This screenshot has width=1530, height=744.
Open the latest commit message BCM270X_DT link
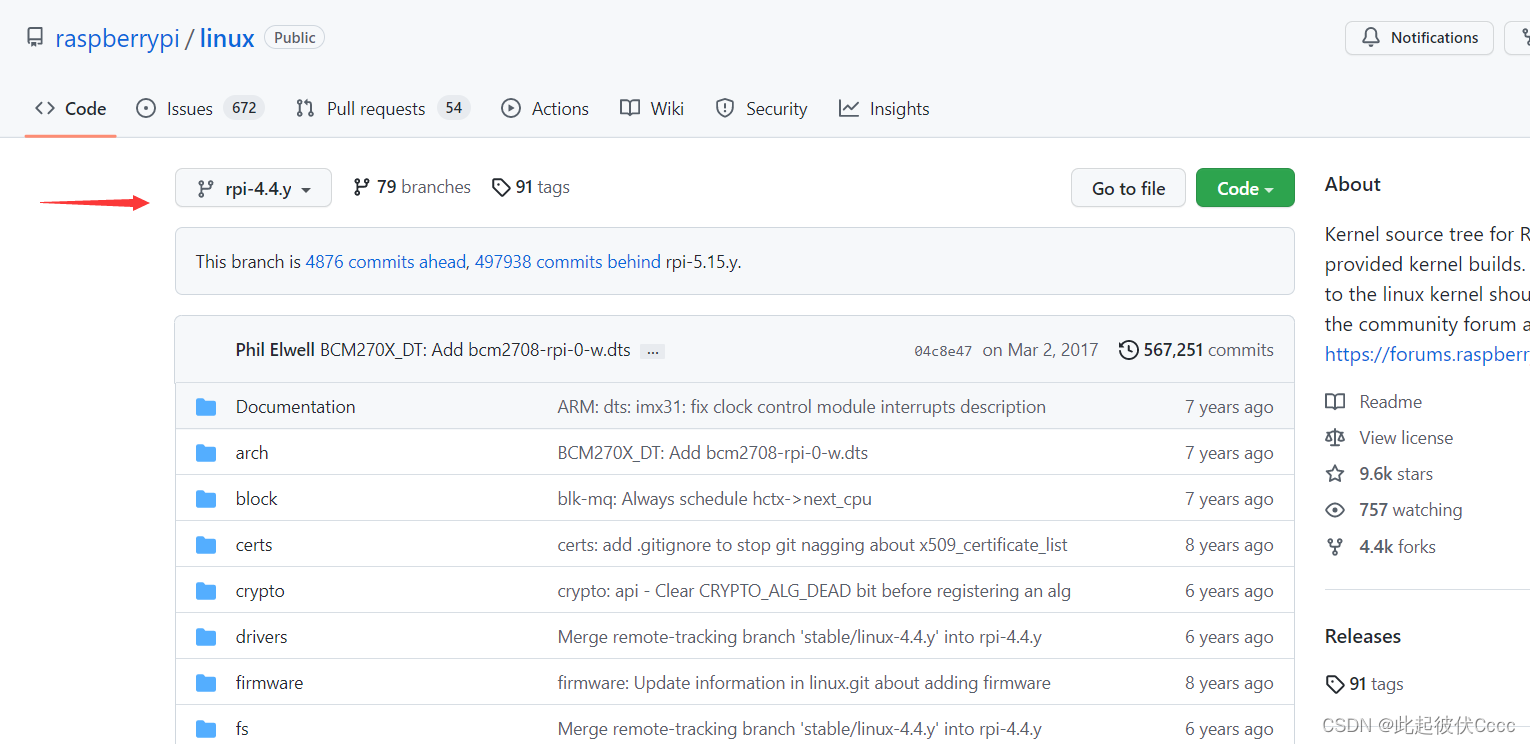point(475,350)
